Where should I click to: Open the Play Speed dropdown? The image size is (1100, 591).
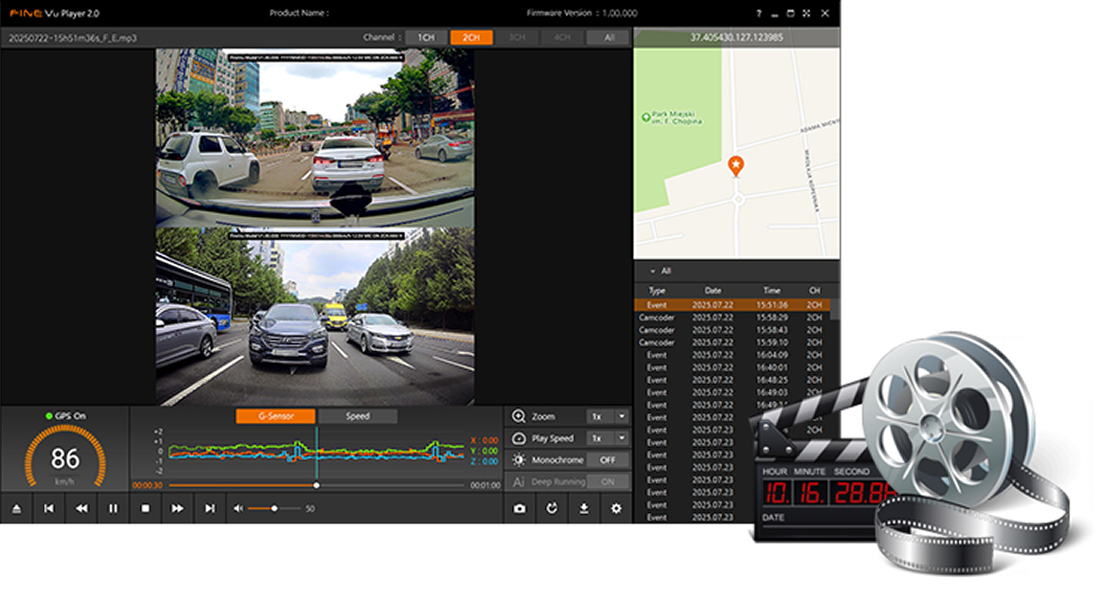[x=621, y=437]
